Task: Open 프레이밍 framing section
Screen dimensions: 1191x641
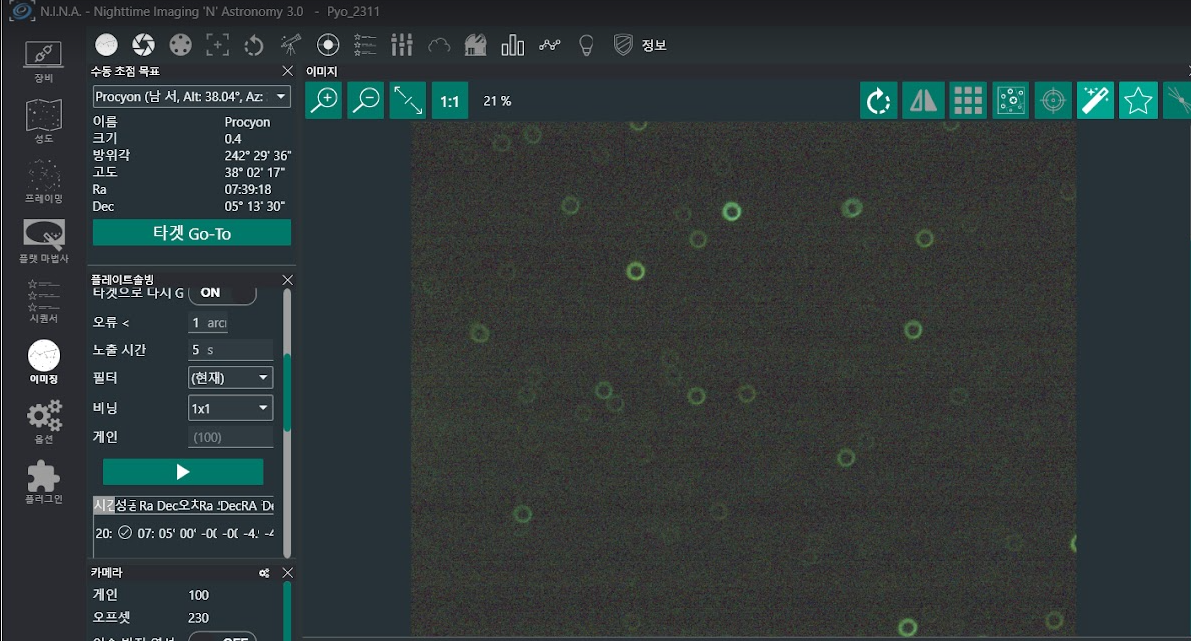Action: coord(44,182)
